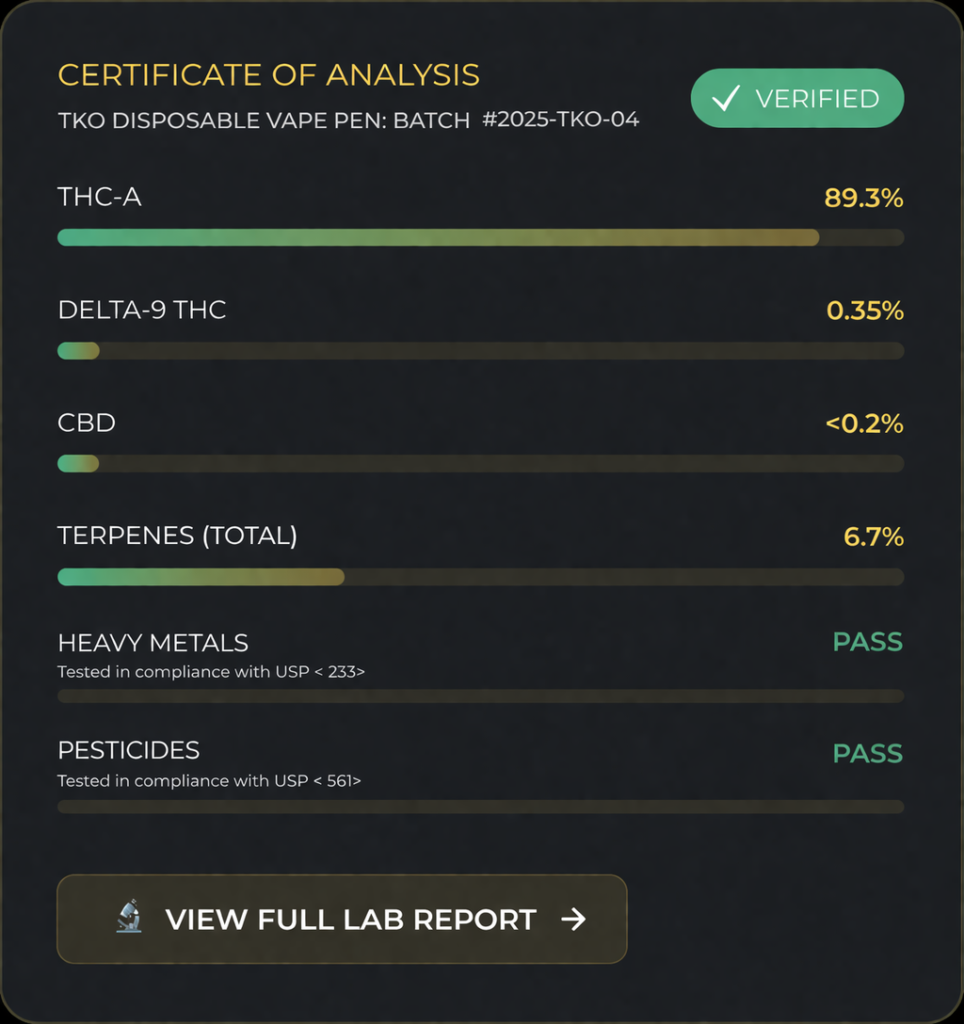964x1024 pixels.
Task: Select the 0.35% Delta-9 THC value
Action: coord(865,311)
